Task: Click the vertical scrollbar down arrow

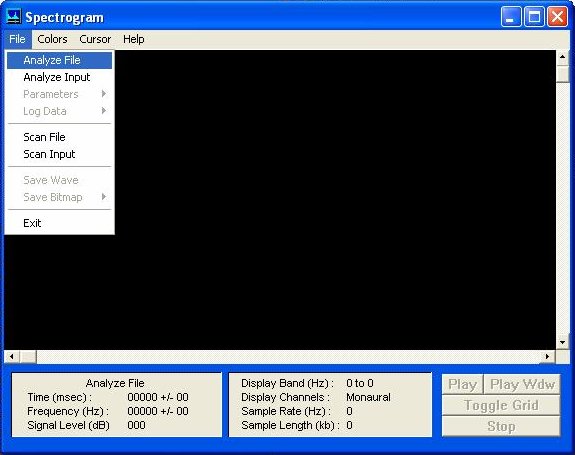Action: [563, 342]
